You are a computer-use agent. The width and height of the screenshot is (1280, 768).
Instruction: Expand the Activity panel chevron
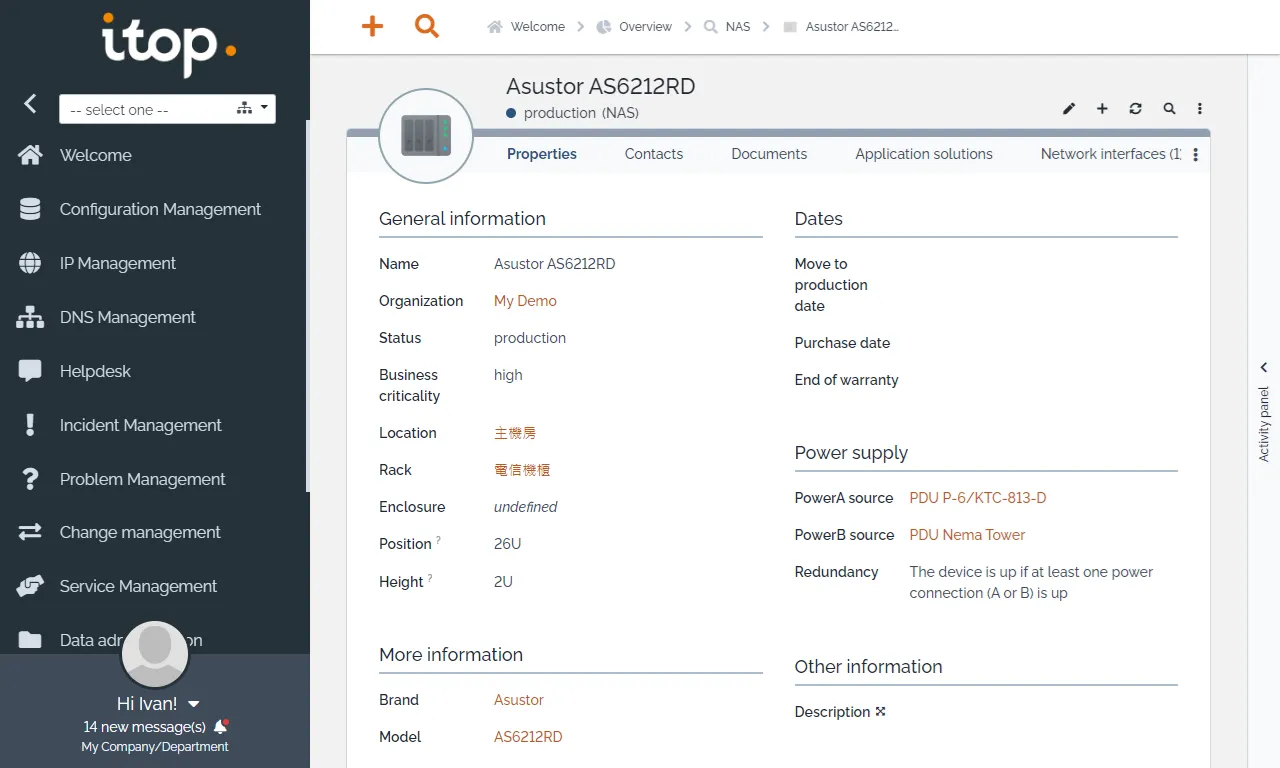(1264, 368)
